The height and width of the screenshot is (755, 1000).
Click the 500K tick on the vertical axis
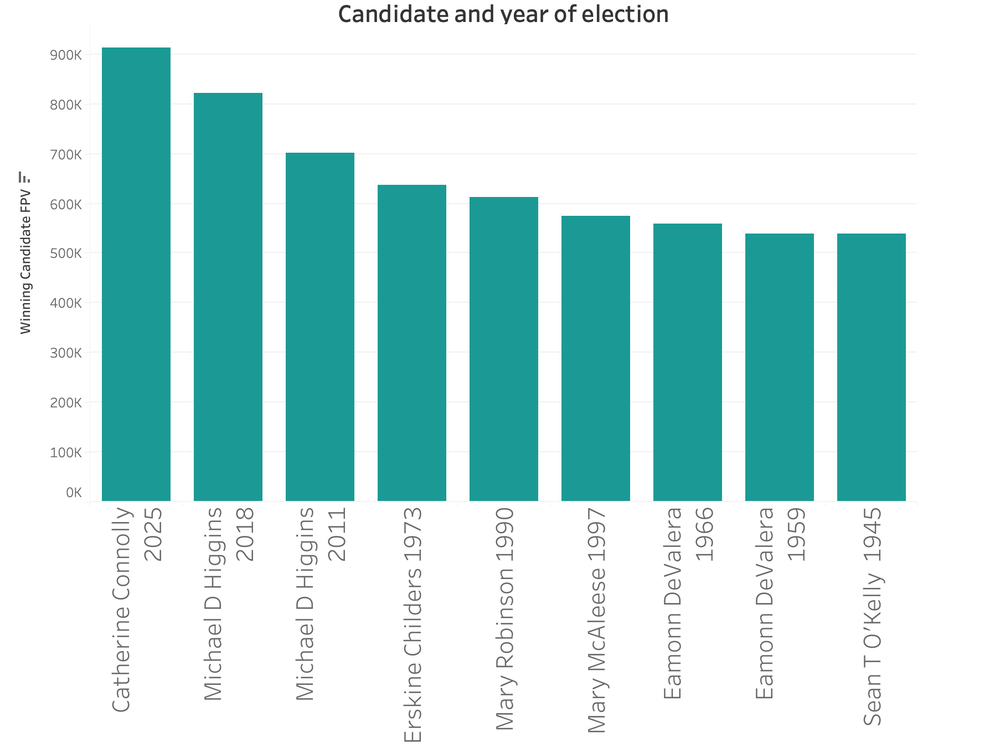coord(65,253)
